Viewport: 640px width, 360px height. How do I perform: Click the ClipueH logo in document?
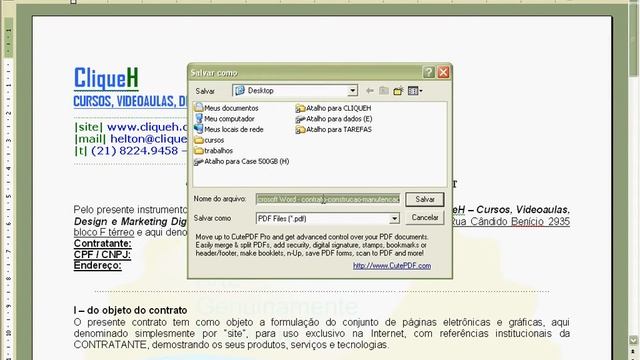pos(106,78)
